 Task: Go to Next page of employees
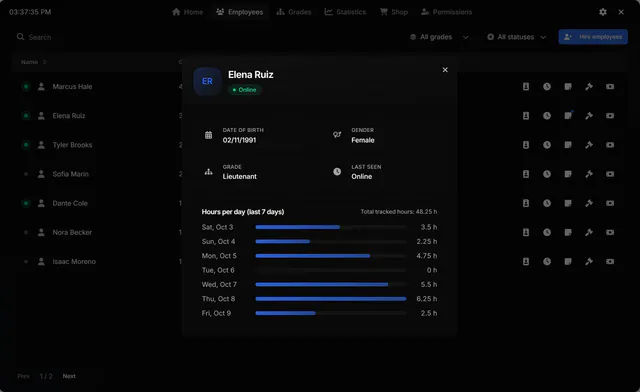click(x=69, y=376)
